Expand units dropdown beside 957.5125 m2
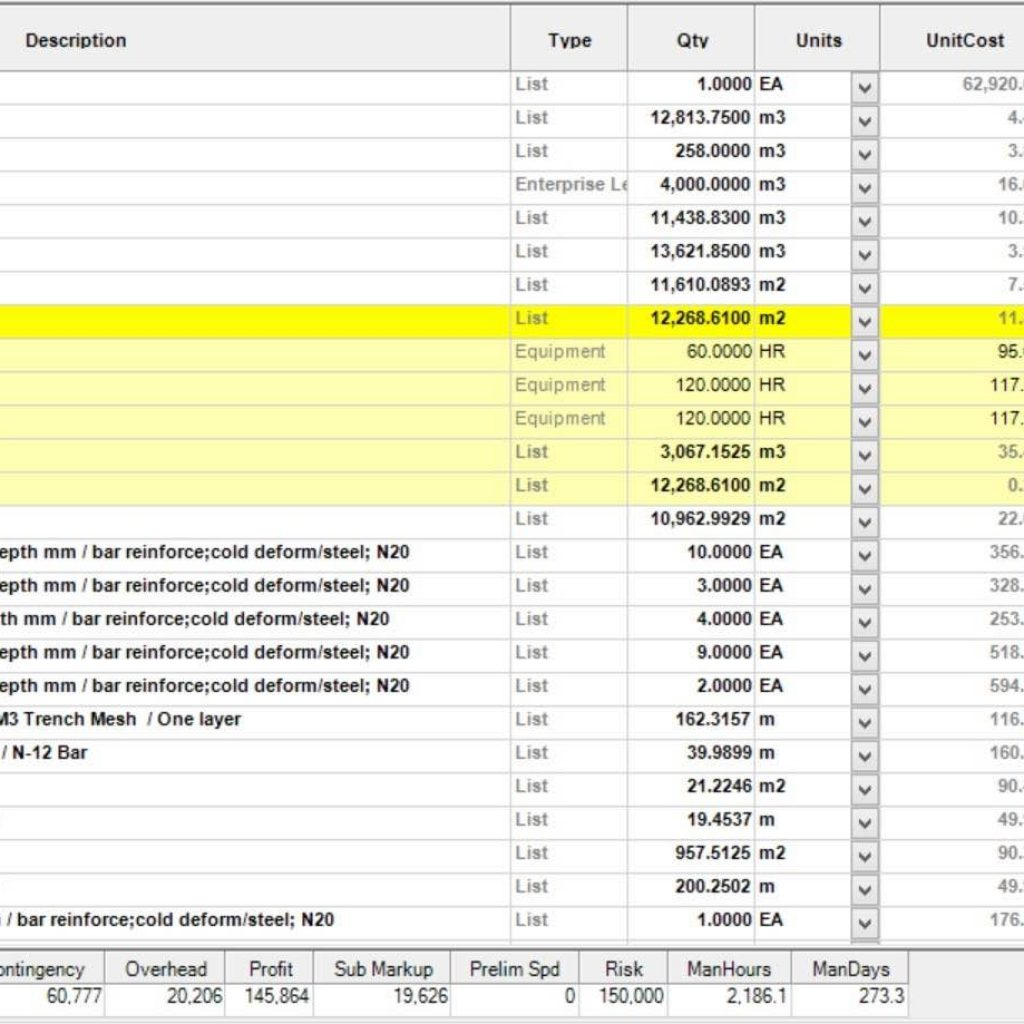 pos(865,855)
